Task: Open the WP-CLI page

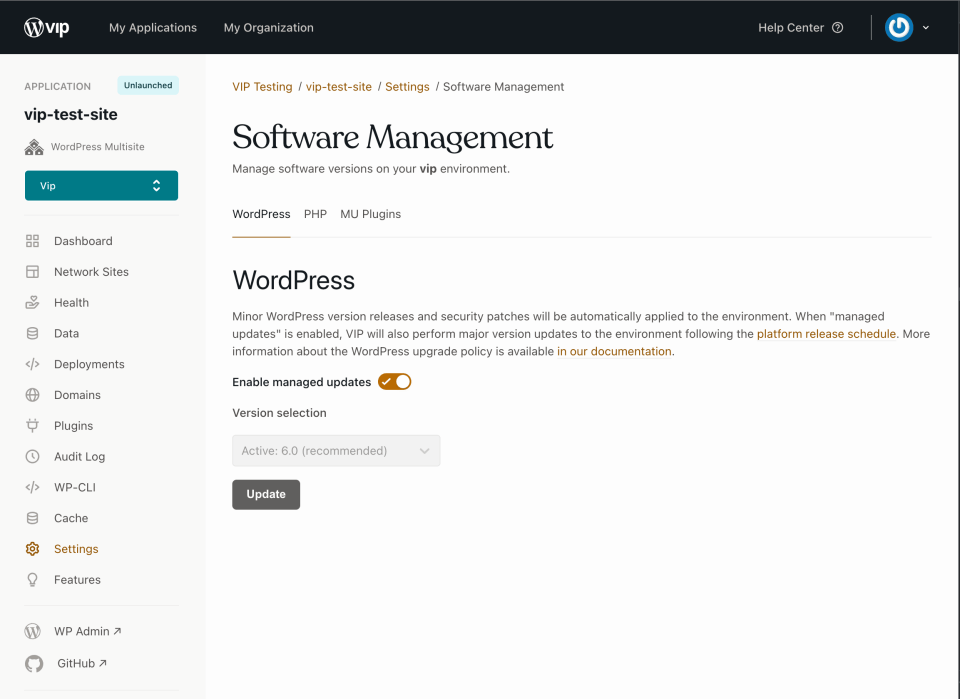Action: [x=75, y=487]
